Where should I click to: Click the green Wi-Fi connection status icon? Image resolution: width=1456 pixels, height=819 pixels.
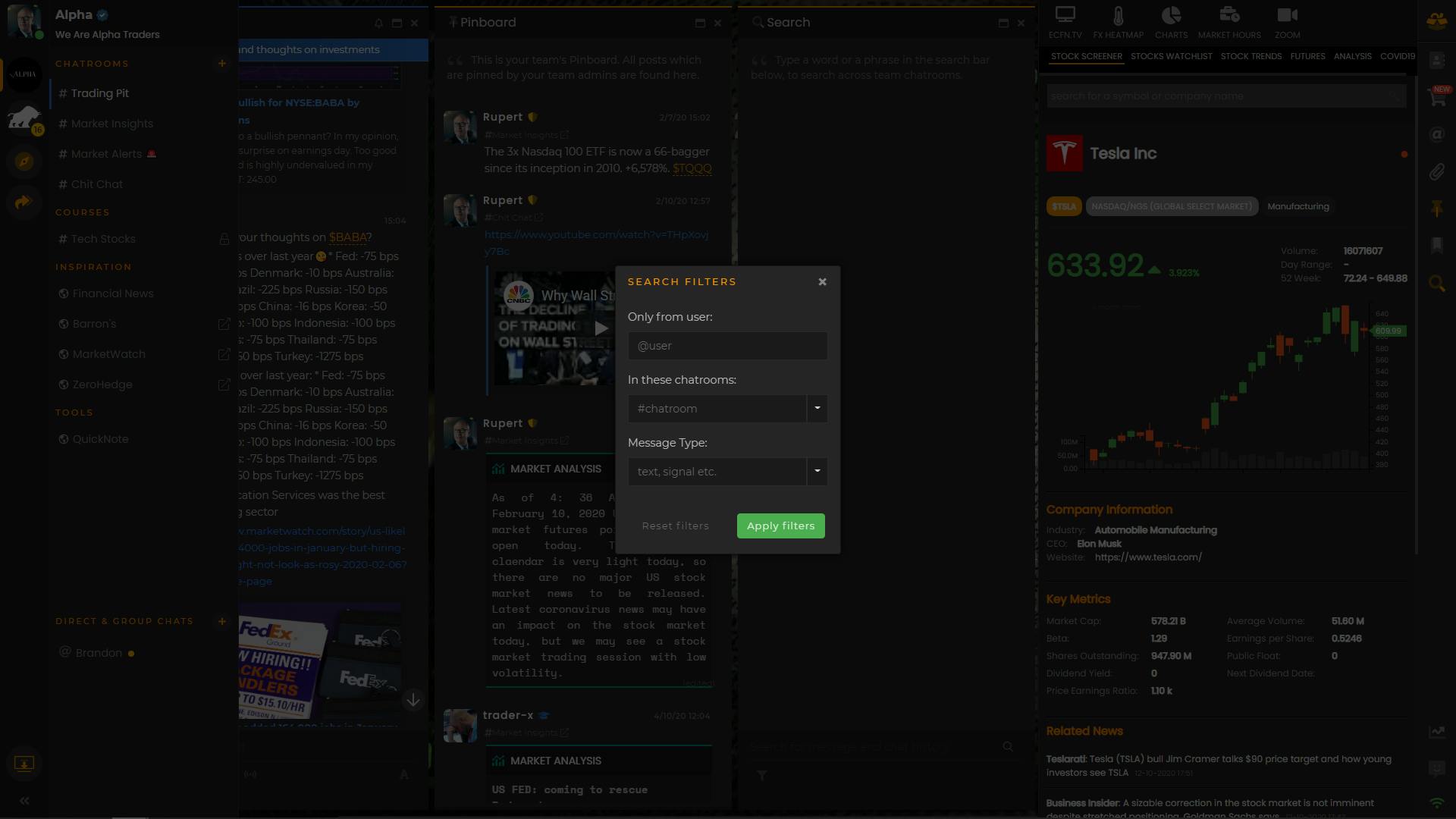(x=1437, y=802)
